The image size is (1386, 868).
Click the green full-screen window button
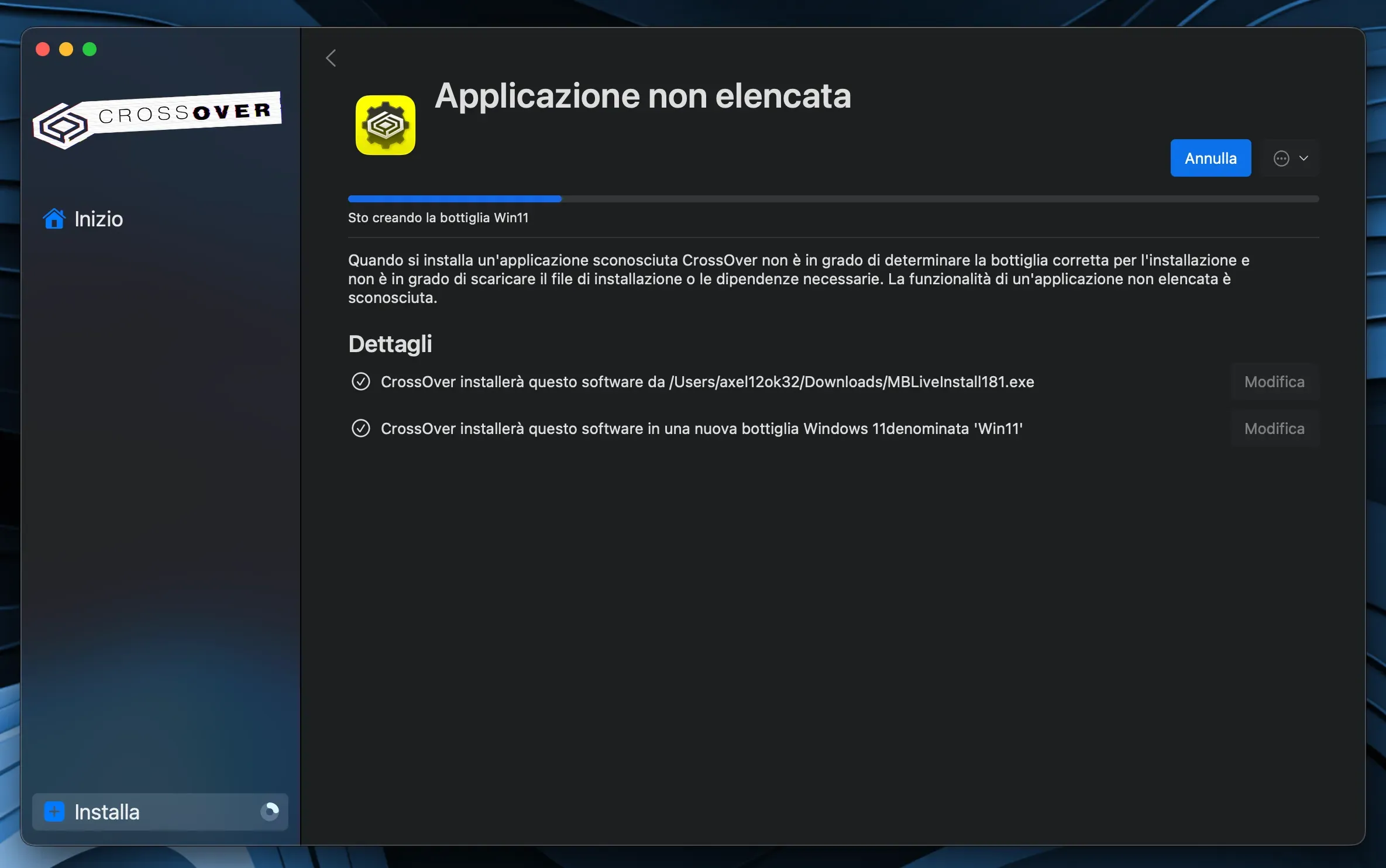pyautogui.click(x=90, y=49)
